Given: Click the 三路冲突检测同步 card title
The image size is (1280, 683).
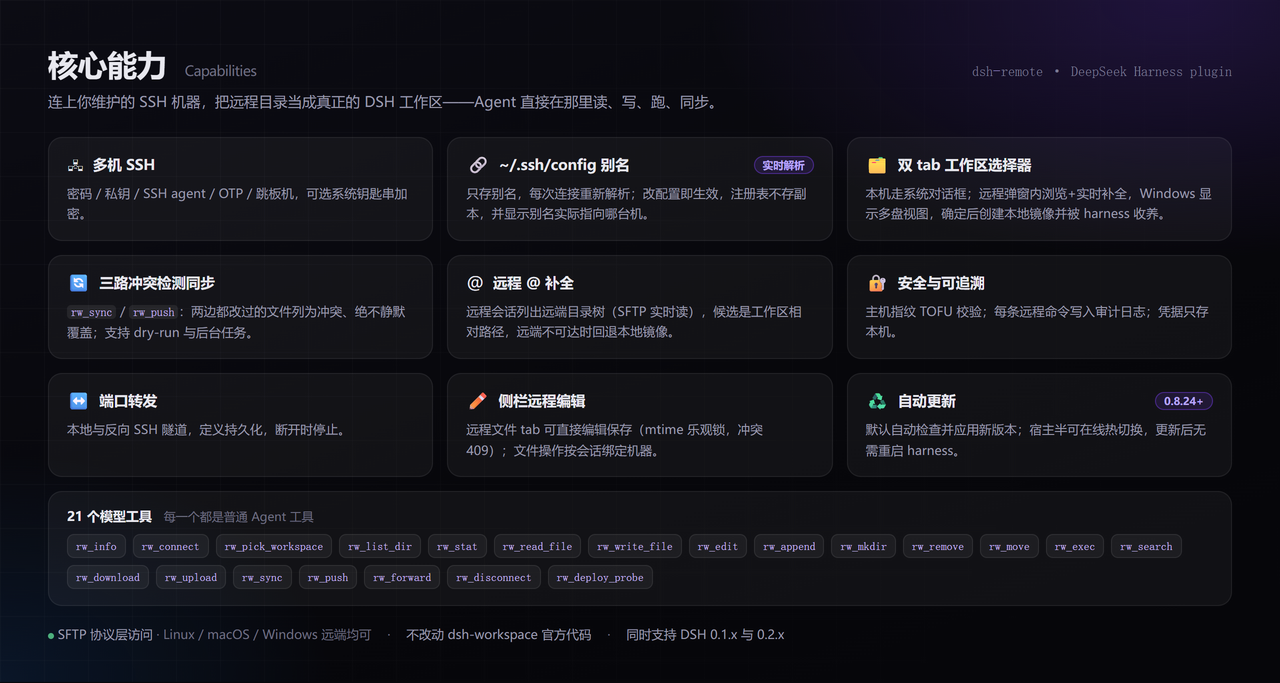Looking at the screenshot, I should 157,283.
